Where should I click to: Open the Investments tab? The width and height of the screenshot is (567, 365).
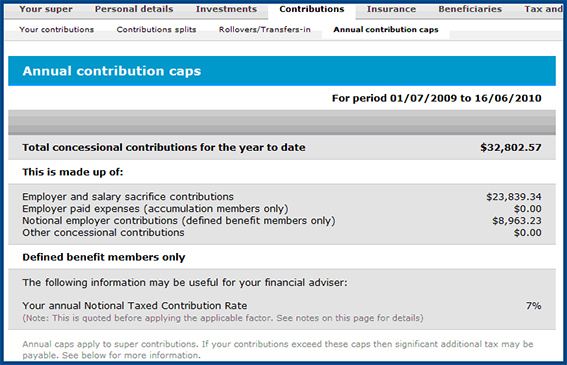tap(226, 9)
